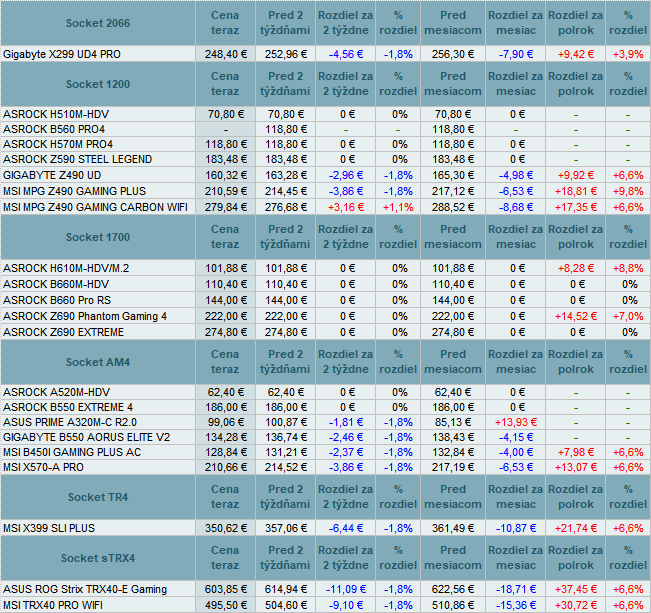Screen dimensions: 651x613
Task: Select the MSI TRX40 PRO WIFI product name
Action: click(x=53, y=605)
